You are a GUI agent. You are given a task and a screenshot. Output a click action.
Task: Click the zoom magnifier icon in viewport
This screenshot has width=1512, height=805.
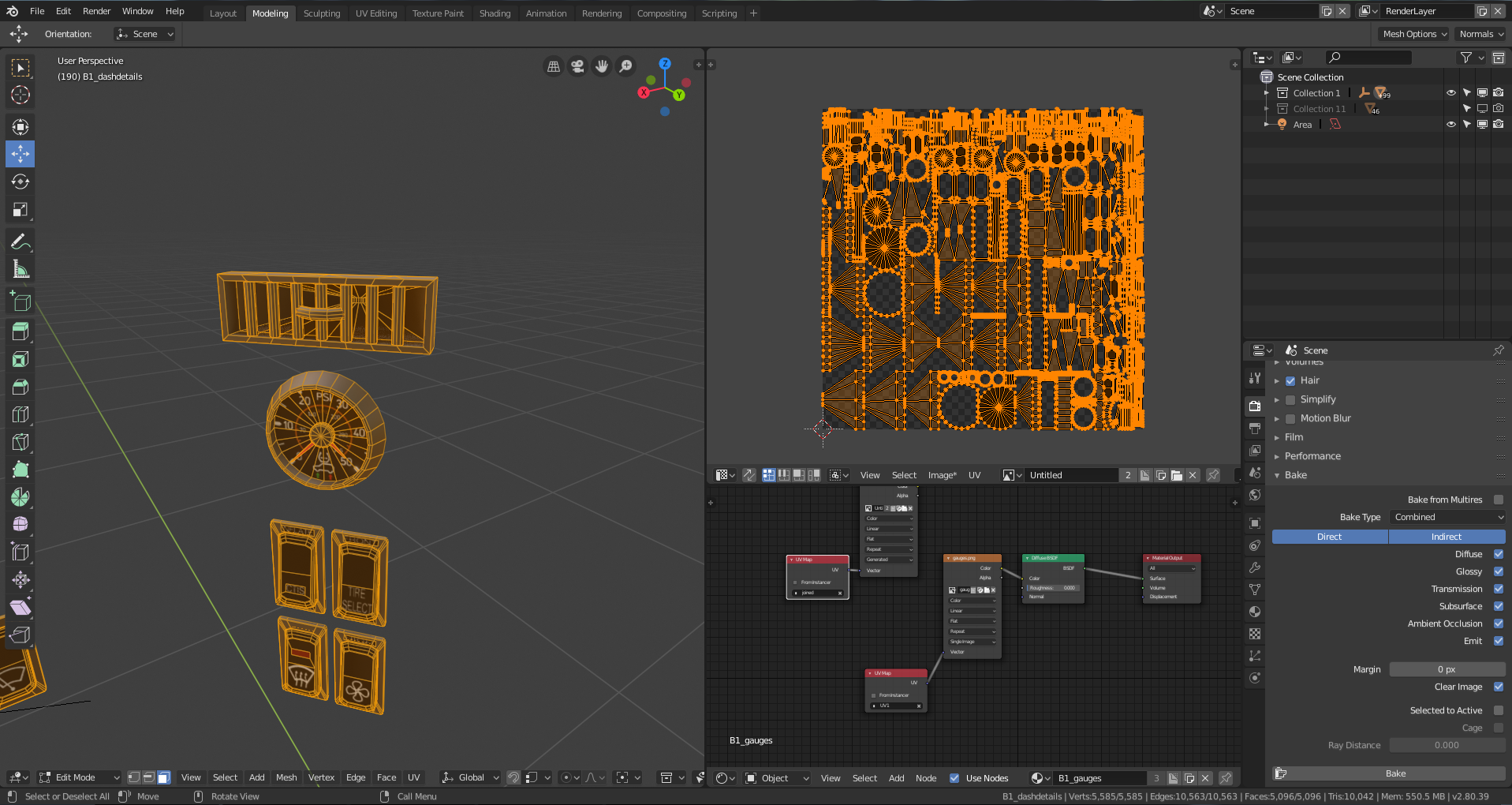[625, 66]
